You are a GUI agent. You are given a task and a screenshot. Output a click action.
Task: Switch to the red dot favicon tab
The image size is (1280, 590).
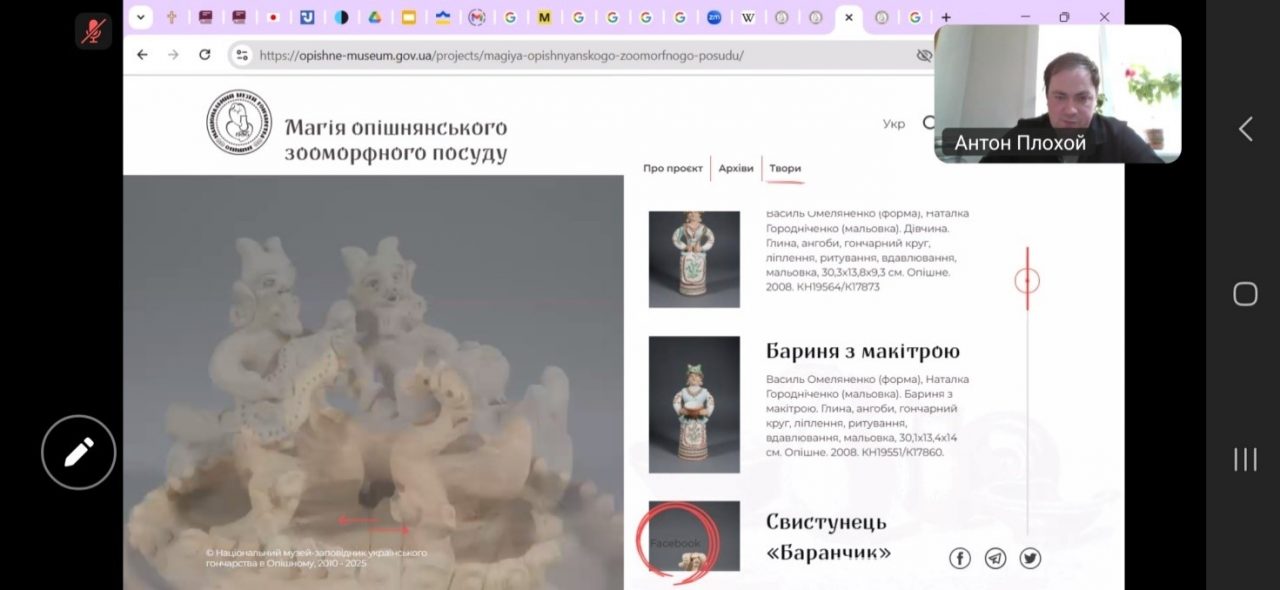[x=273, y=17]
